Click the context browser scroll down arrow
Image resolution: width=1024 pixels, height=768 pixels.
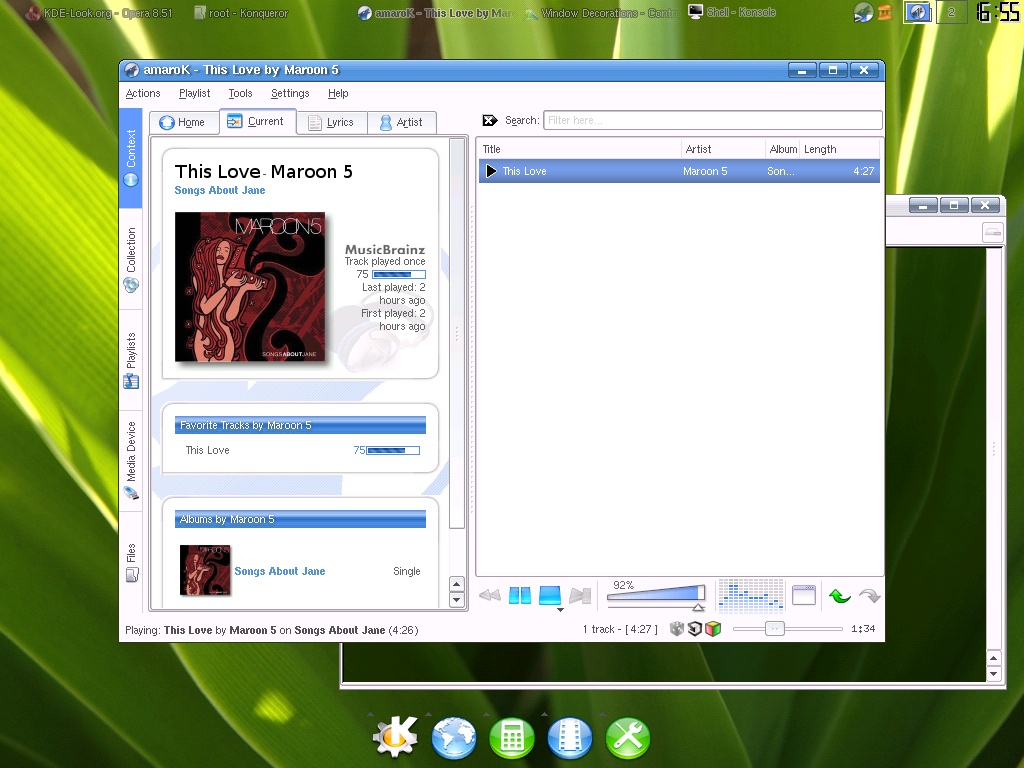click(456, 600)
